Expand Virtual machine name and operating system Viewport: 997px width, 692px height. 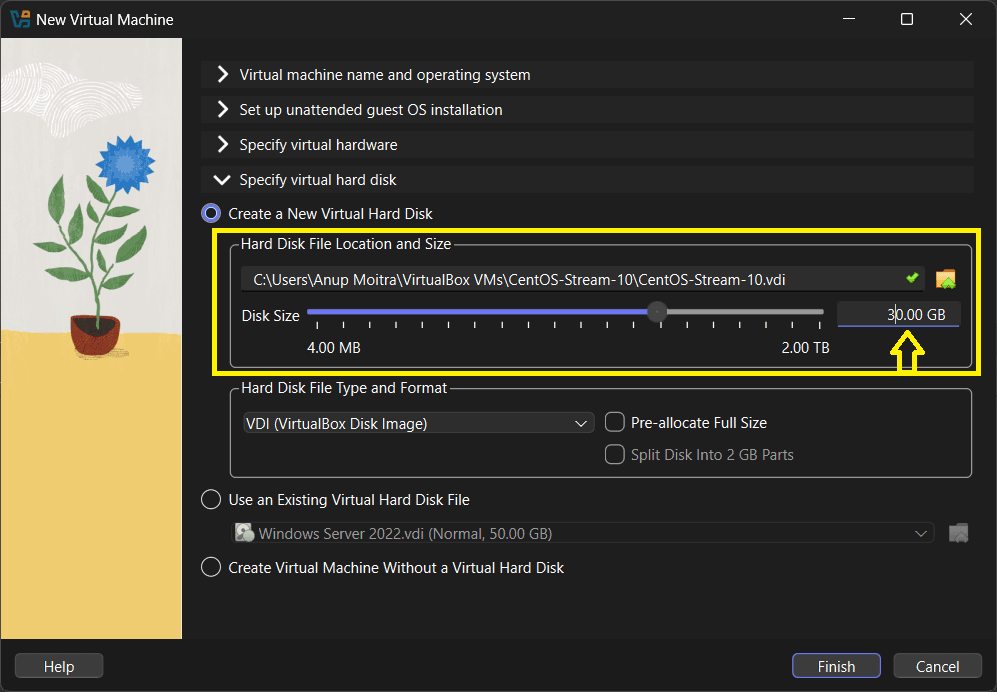384,75
